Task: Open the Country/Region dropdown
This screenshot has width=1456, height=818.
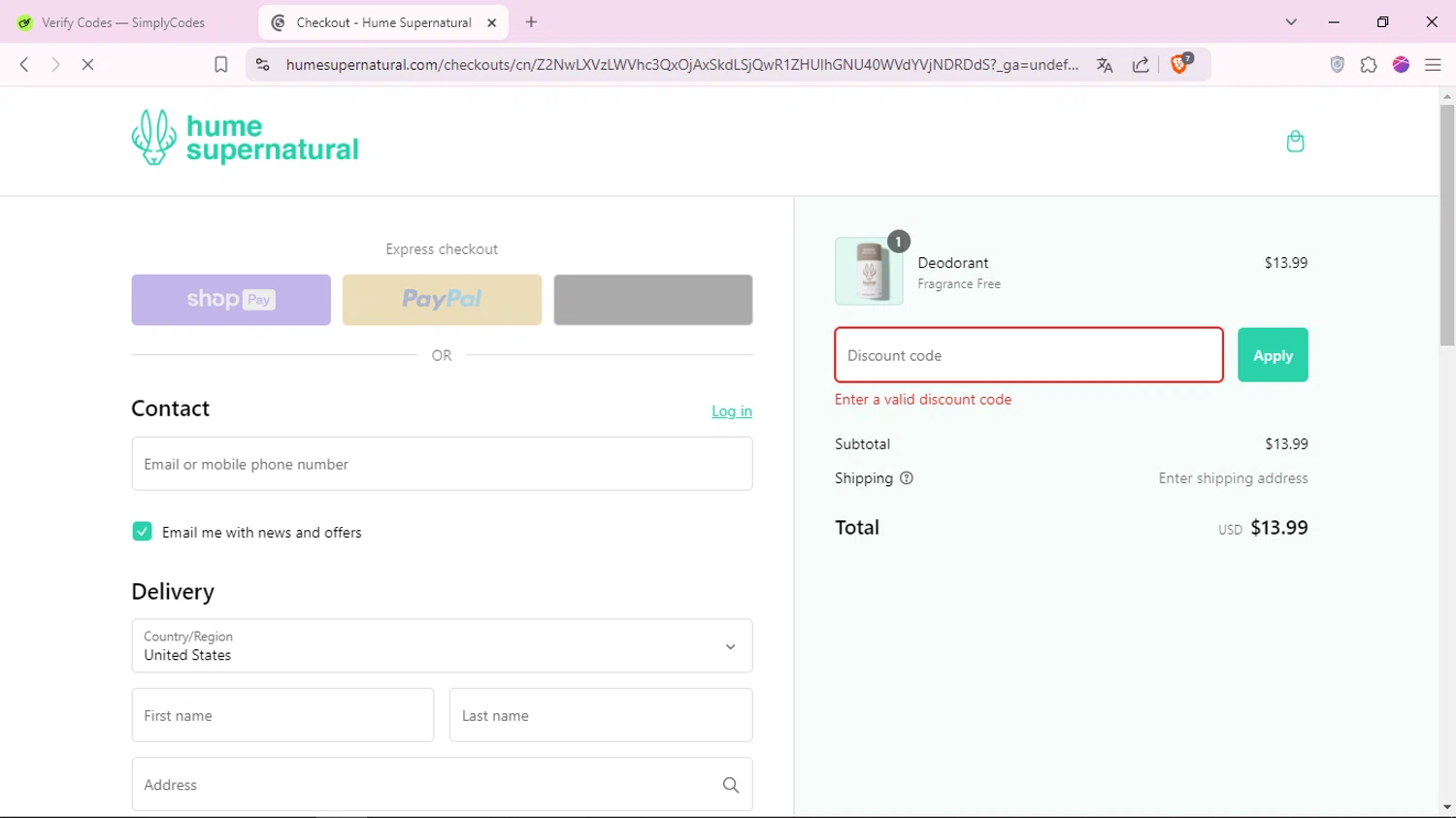Action: click(442, 646)
